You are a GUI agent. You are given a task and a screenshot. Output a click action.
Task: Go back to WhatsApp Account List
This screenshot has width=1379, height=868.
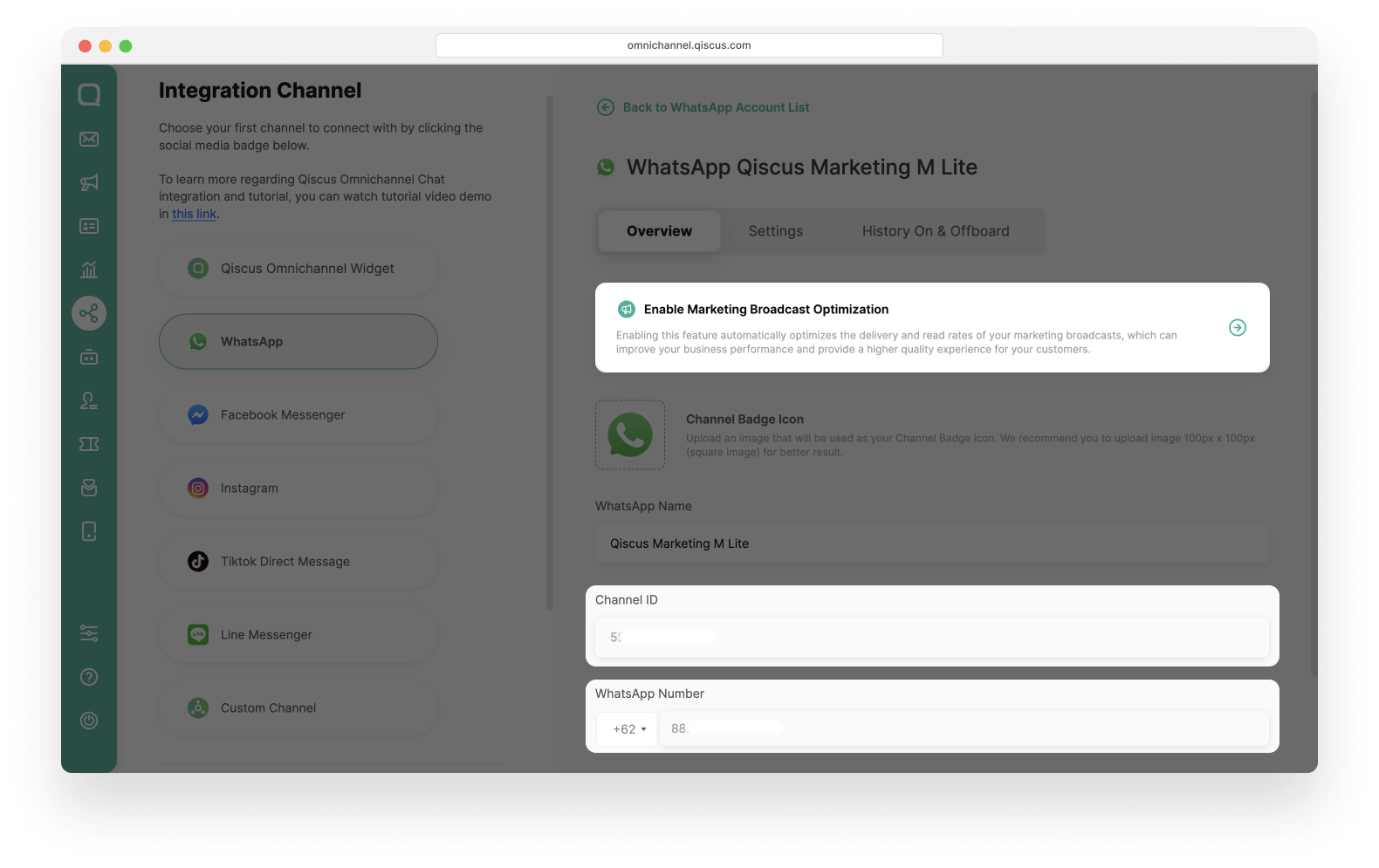pyautogui.click(x=717, y=107)
